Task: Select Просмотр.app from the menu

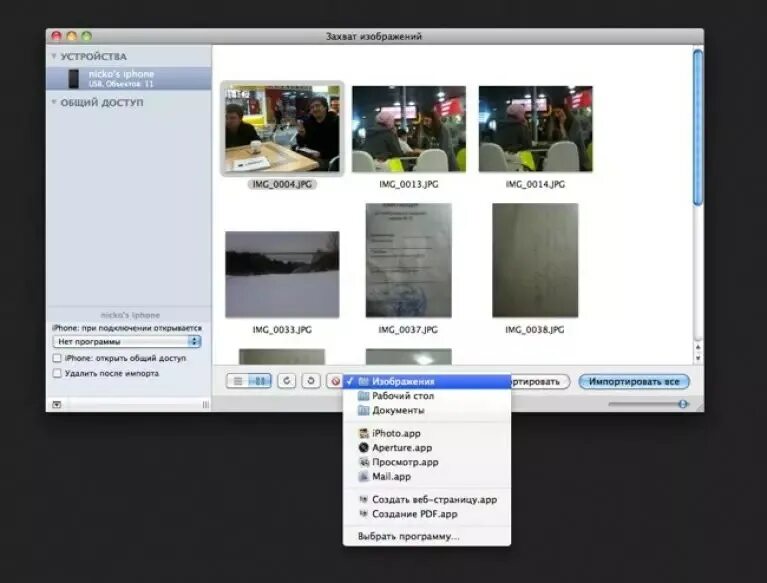Action: [427, 462]
